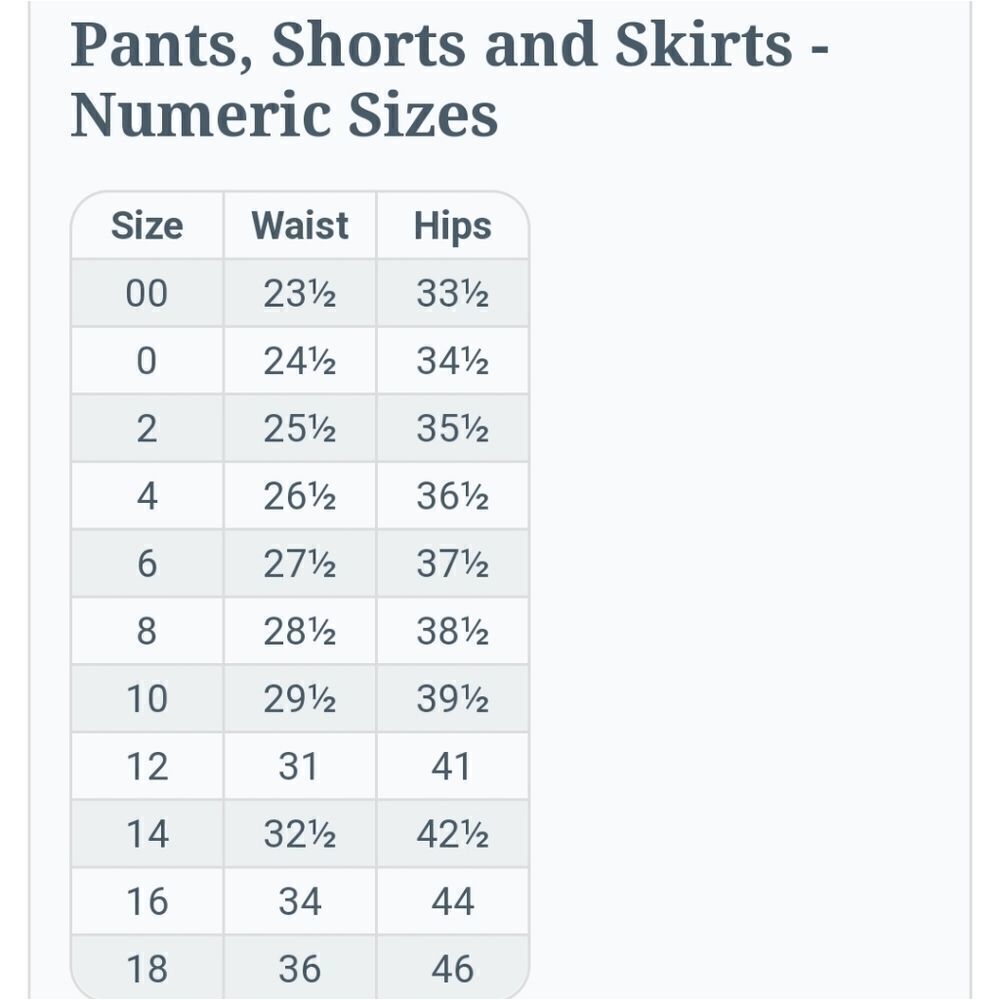Click the waist value 31

click(x=300, y=767)
